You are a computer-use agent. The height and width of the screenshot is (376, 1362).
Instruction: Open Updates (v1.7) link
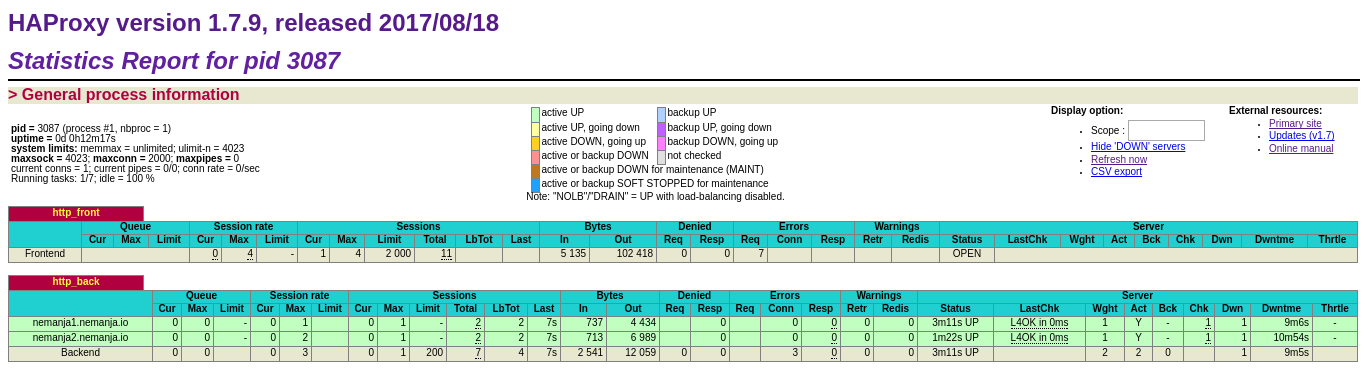point(1301,136)
